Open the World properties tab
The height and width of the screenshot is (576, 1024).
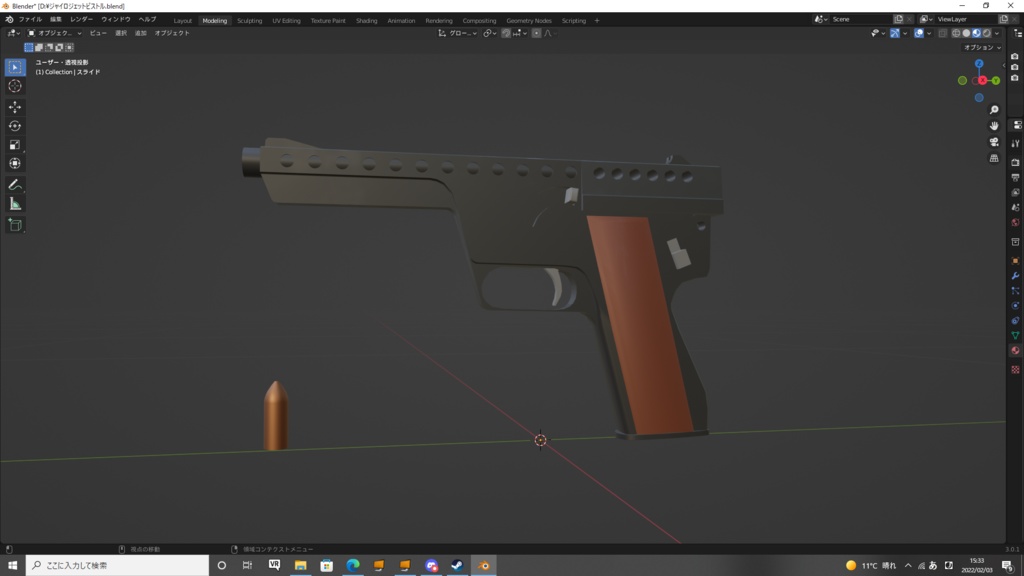point(1016,223)
